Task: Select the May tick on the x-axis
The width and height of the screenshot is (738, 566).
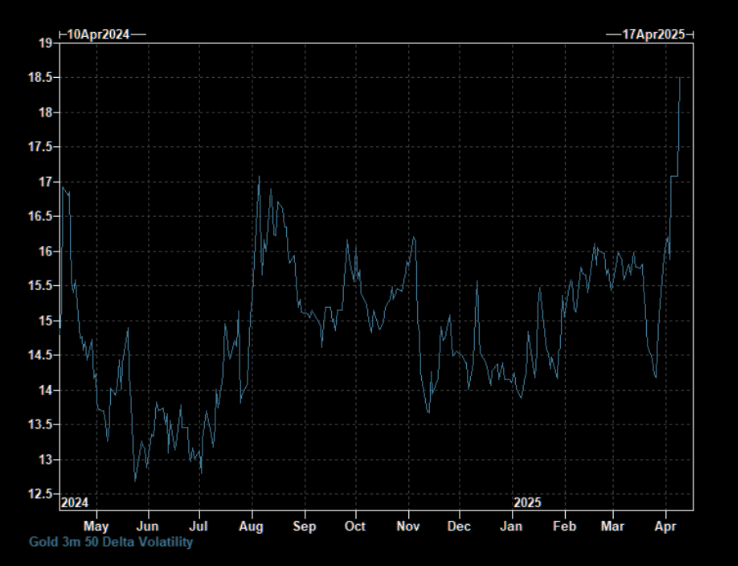Action: 96,525
